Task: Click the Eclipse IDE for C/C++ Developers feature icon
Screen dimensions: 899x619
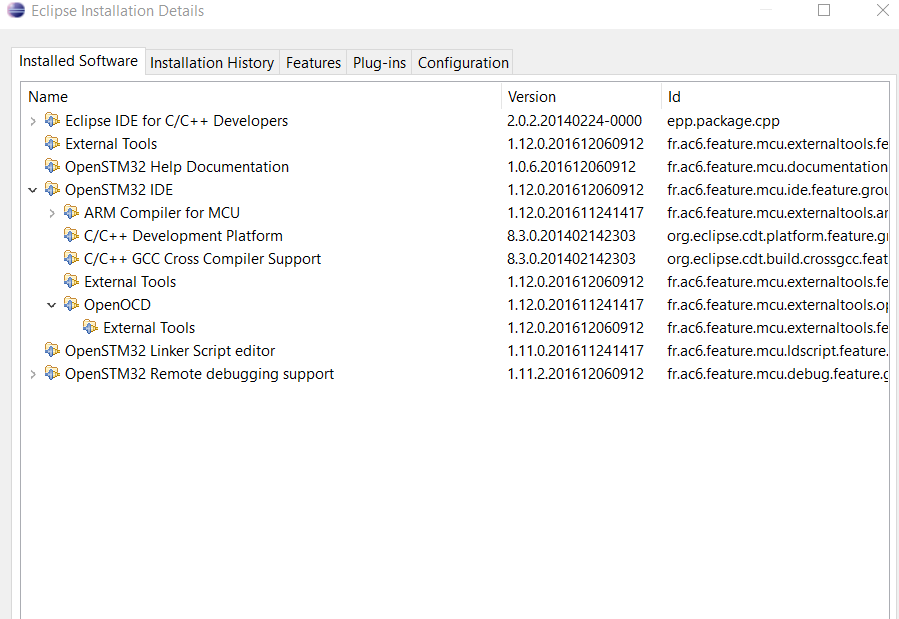Action: [x=52, y=121]
